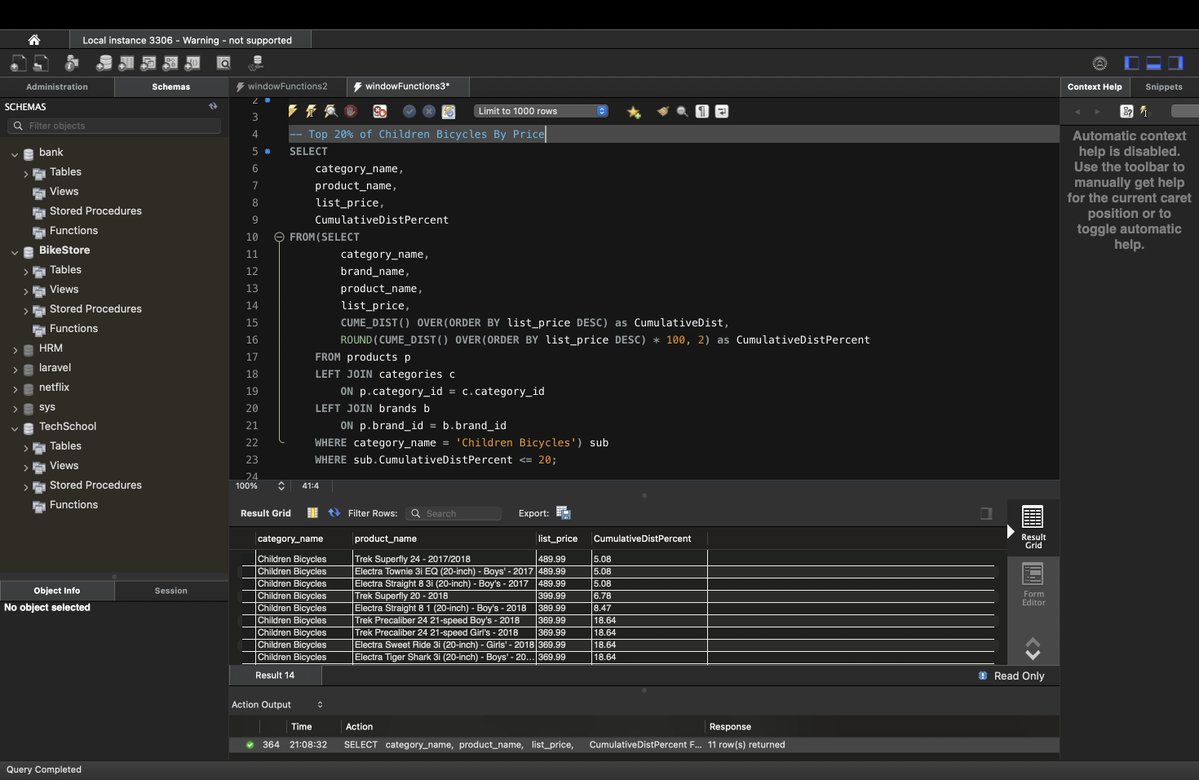Open the windowFunctions2 query tab
This screenshot has height=780, width=1199.
coord(287,86)
